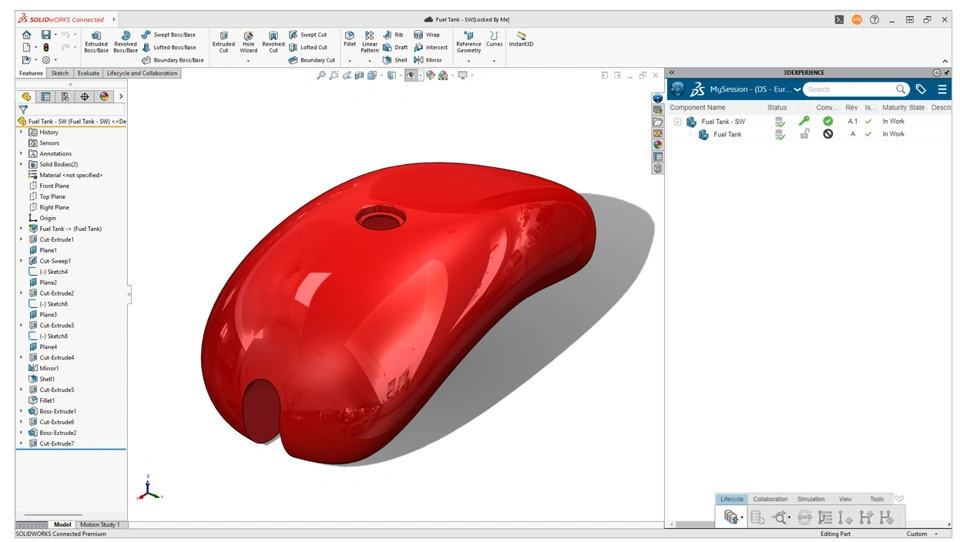Screen dimensions: 960x542
Task: Open the 3DEXPERIENCE hamburger menu
Action: tap(942, 89)
